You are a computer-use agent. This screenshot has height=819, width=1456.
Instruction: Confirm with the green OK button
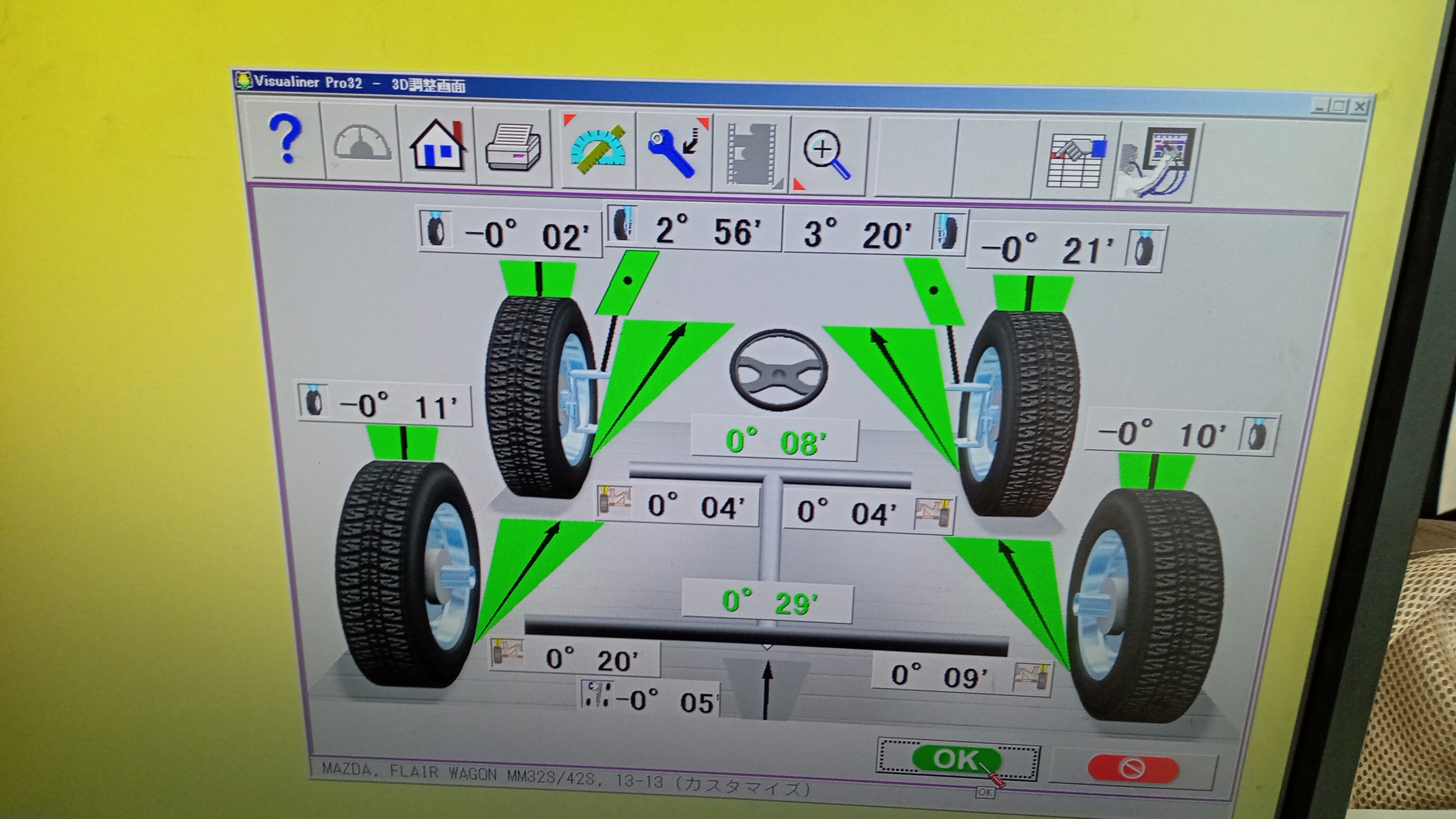tap(958, 760)
